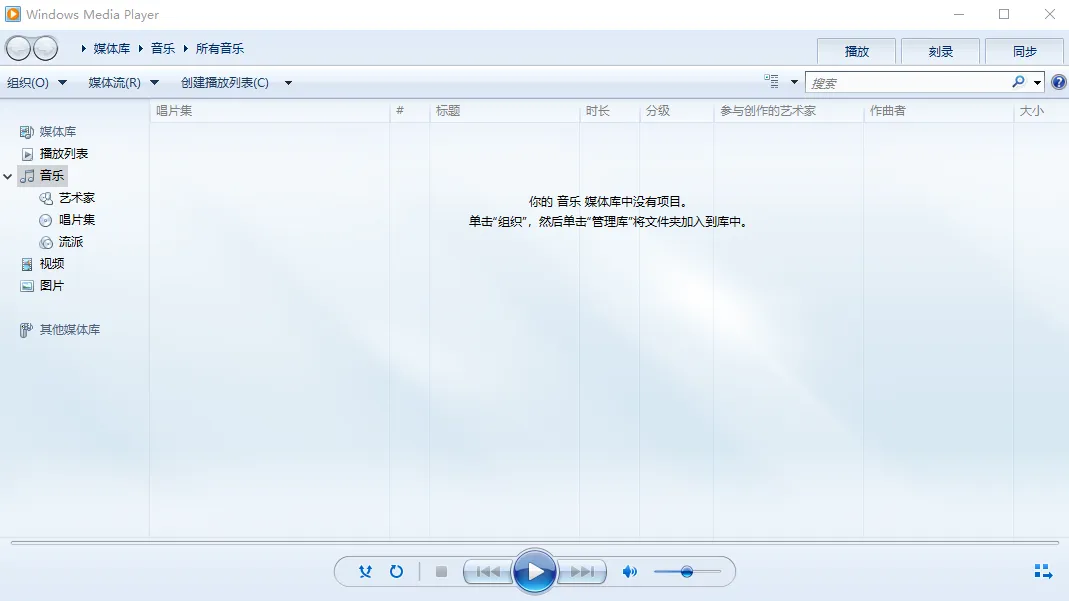Image resolution: width=1069 pixels, height=601 pixels.
Task: Mute the audio output
Action: [629, 571]
